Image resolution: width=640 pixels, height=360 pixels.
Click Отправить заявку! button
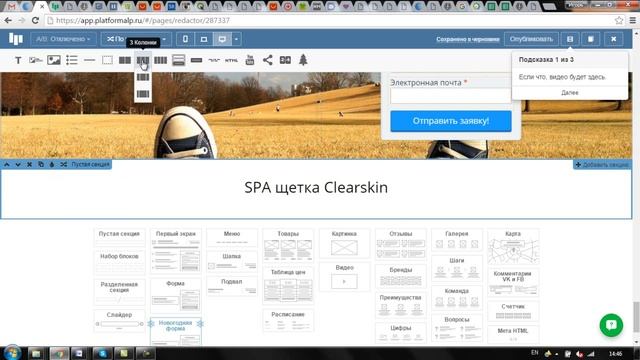point(451,121)
